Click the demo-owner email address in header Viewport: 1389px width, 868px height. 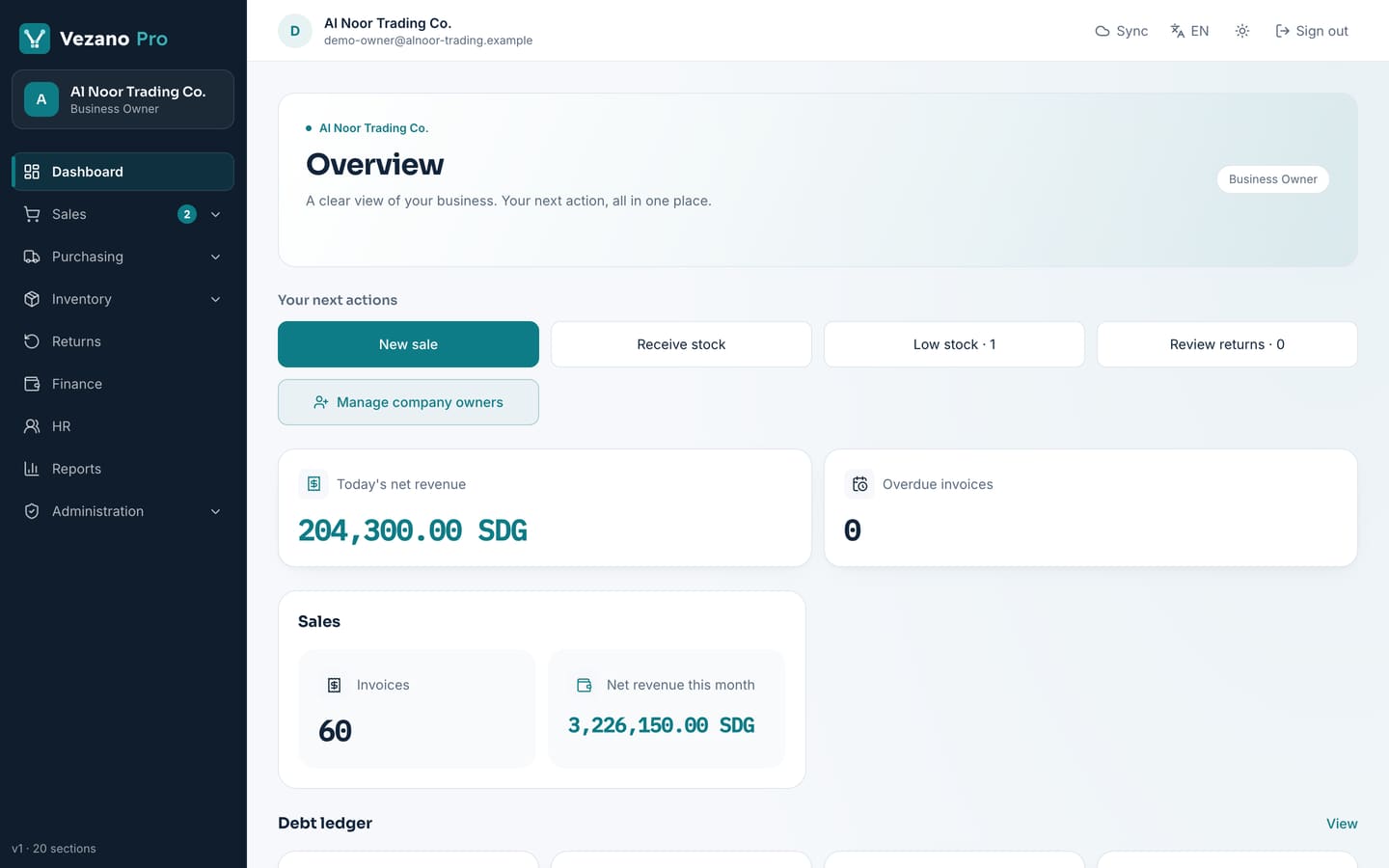[x=428, y=41]
